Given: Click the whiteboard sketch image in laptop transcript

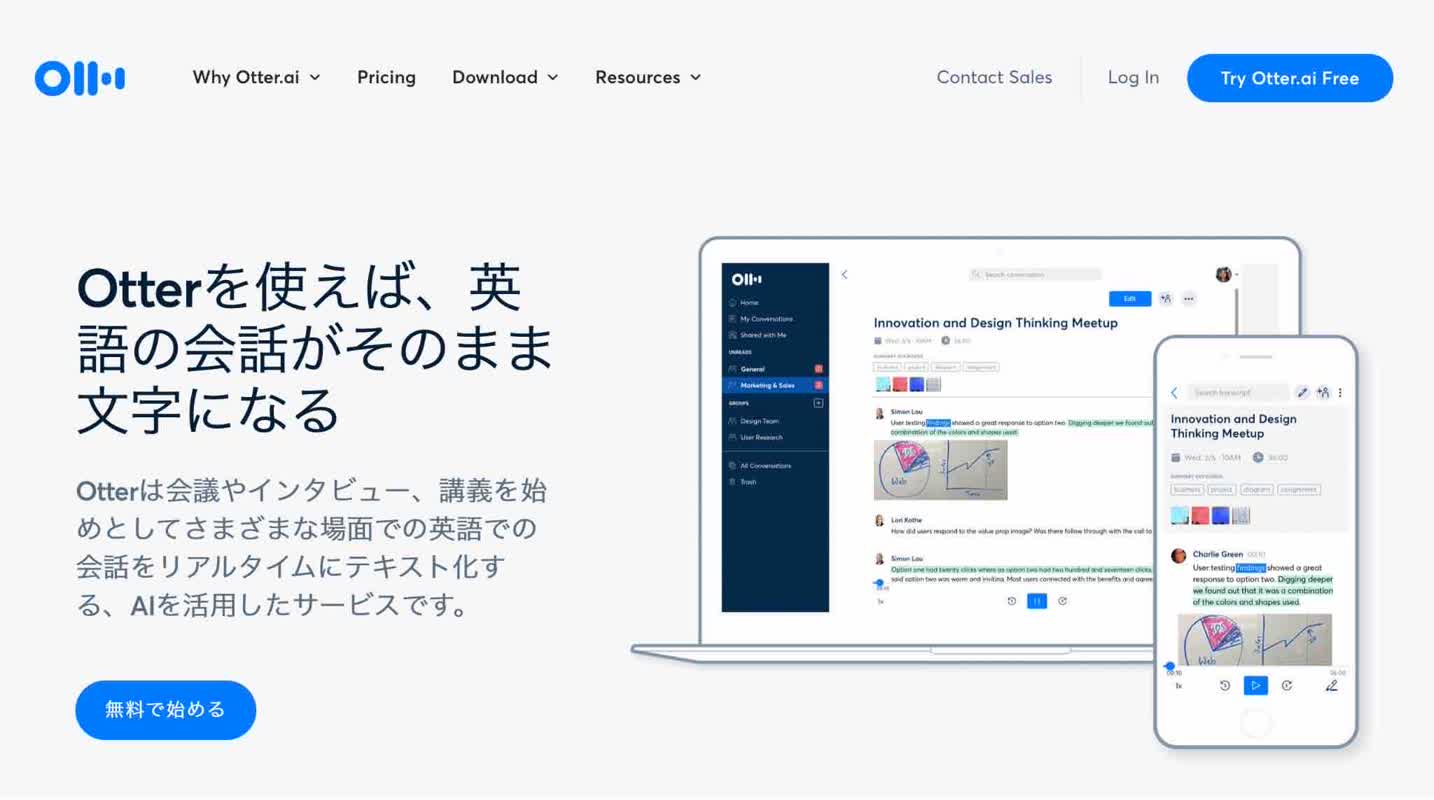Looking at the screenshot, I should [x=941, y=469].
